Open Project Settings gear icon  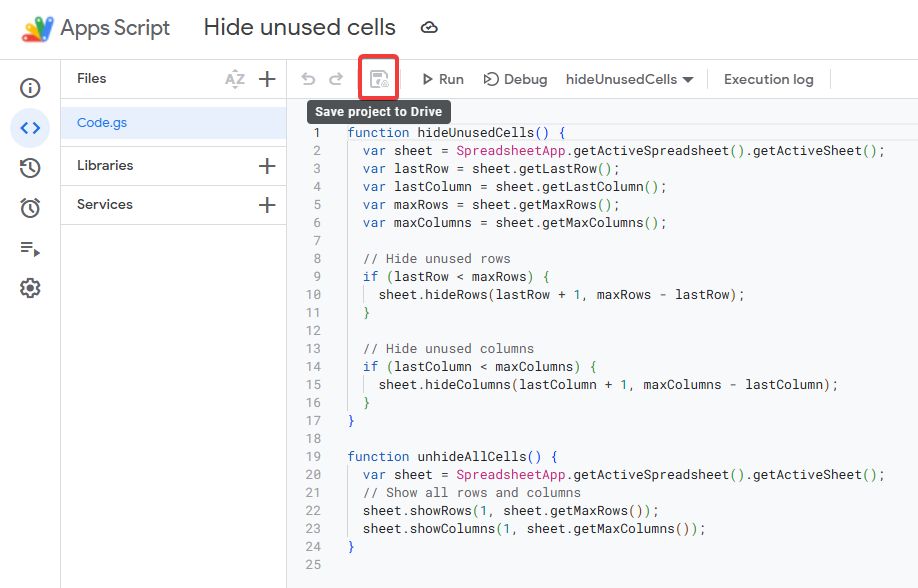[x=30, y=288]
